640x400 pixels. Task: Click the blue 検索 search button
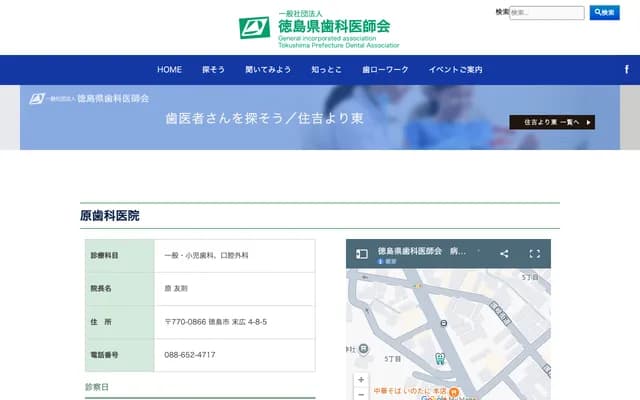coord(604,13)
